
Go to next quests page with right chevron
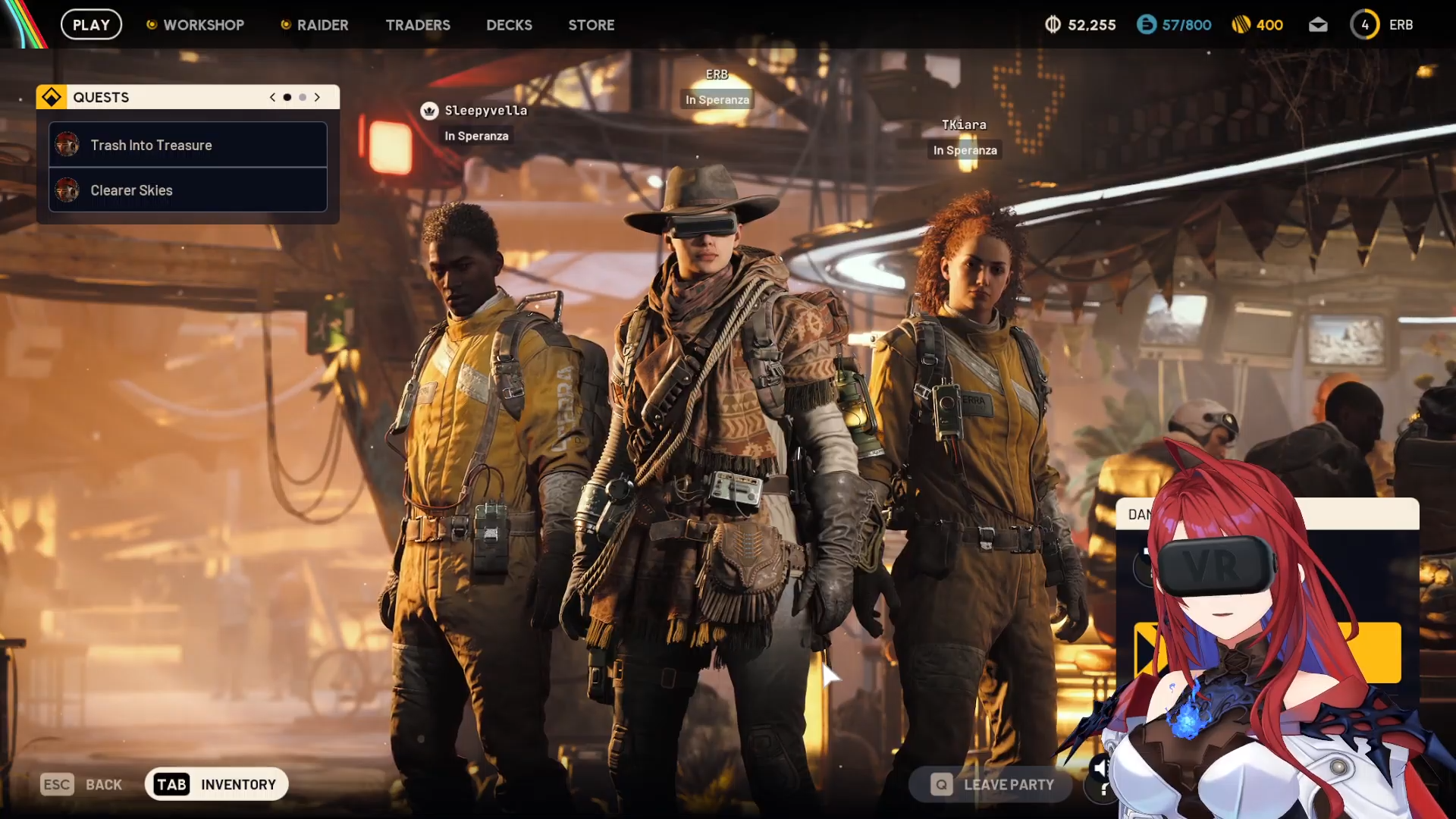(318, 97)
